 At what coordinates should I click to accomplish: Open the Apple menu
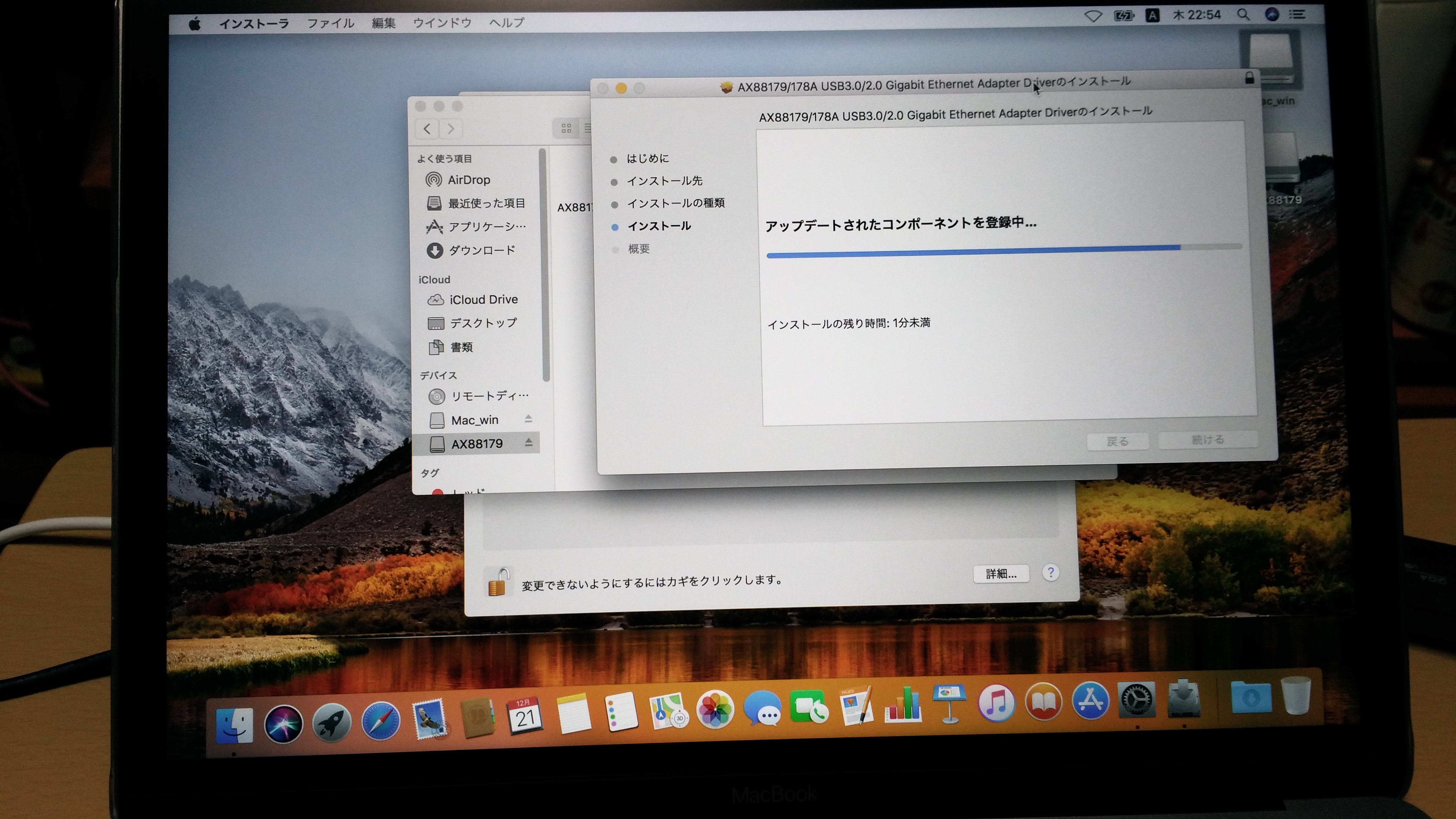click(195, 24)
